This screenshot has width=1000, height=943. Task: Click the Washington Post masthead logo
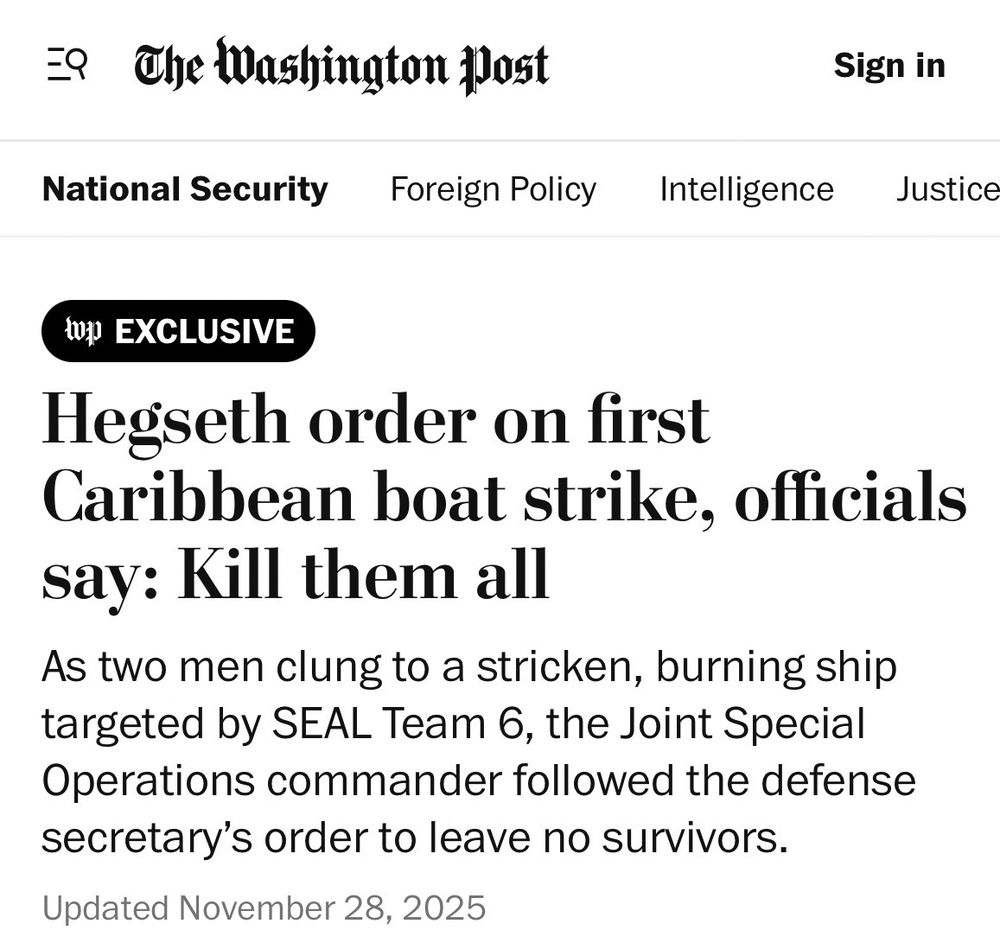click(x=340, y=65)
